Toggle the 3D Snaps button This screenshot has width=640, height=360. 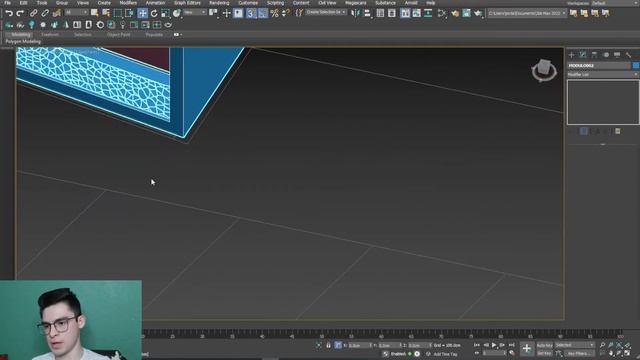pos(251,13)
